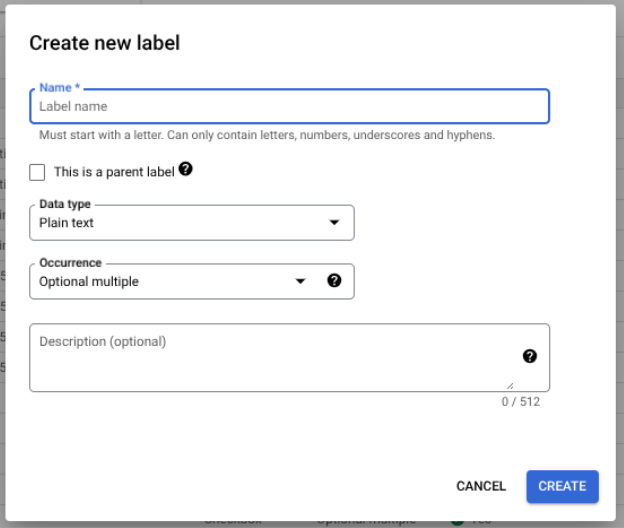Image resolution: width=624 pixels, height=528 pixels.
Task: Click the 'Optional multiple' occurrence value
Action: point(89,282)
